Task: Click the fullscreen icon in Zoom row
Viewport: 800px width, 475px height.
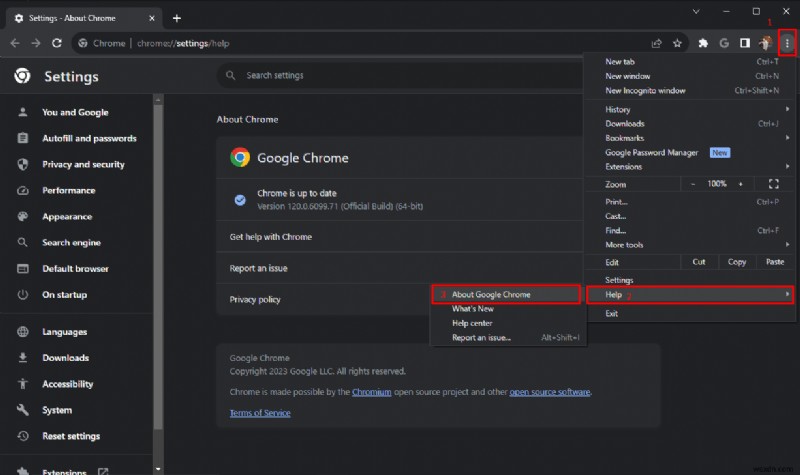Action: pyautogui.click(x=773, y=184)
